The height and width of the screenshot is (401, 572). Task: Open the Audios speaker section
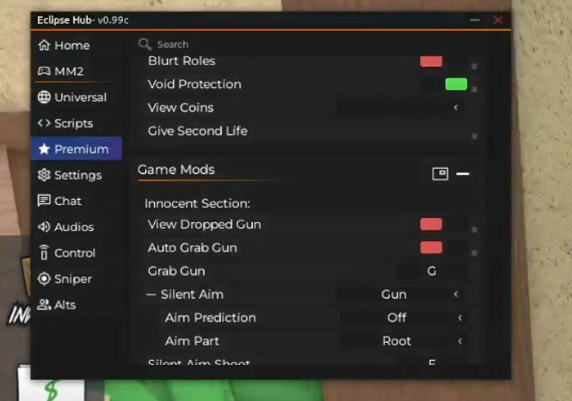pyautogui.click(x=44, y=227)
